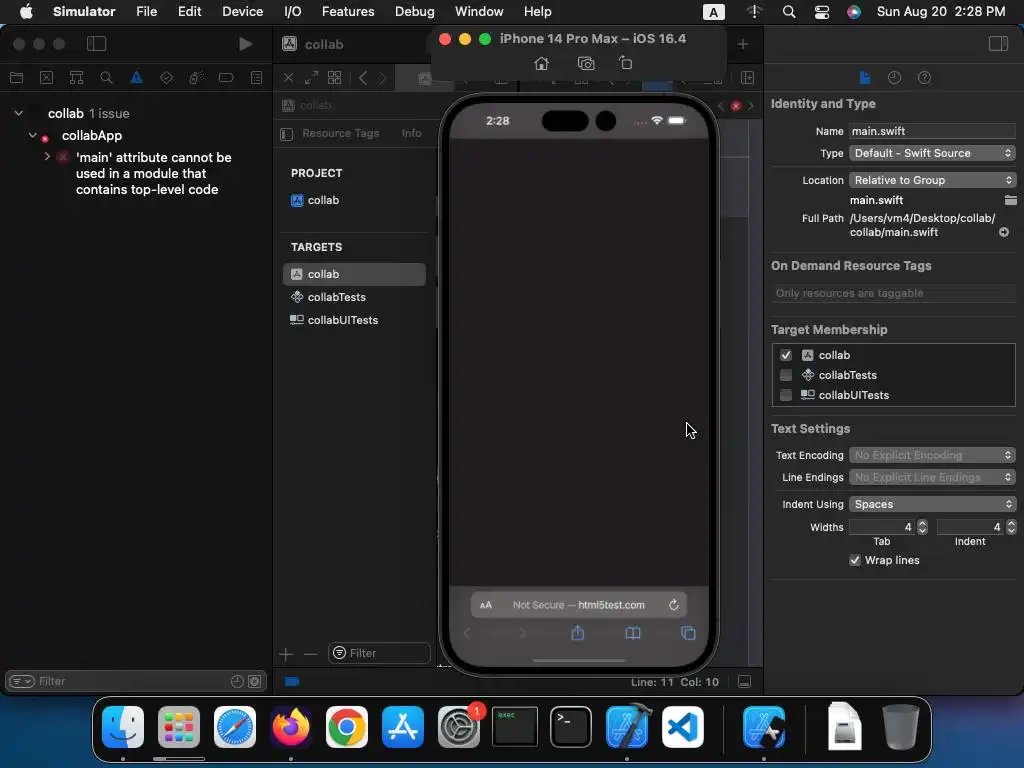Select collabTests in Targets list
The image size is (1024, 768).
(x=354, y=297)
